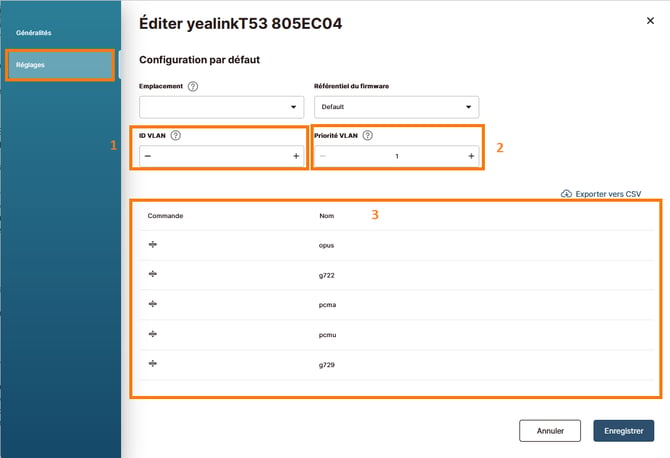670x458 pixels.
Task: Grab the move handle for g722 codec
Action: point(153,274)
